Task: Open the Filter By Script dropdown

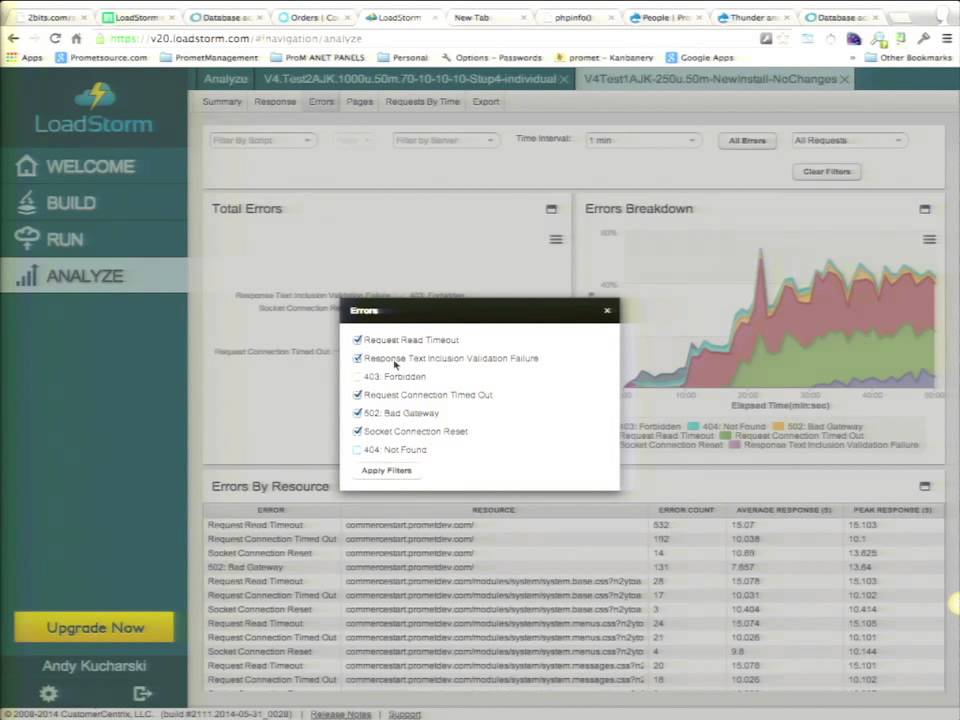Action: 262,140
